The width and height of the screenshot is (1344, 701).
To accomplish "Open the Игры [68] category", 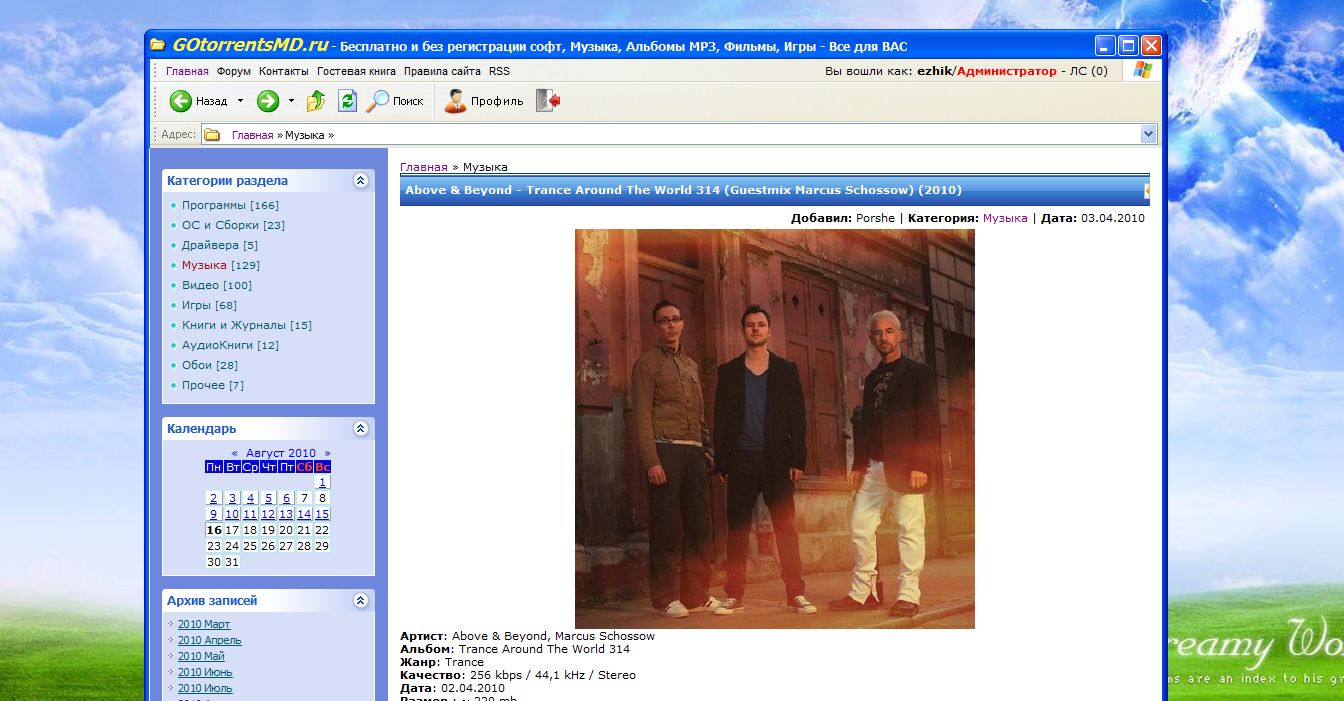I will point(209,305).
